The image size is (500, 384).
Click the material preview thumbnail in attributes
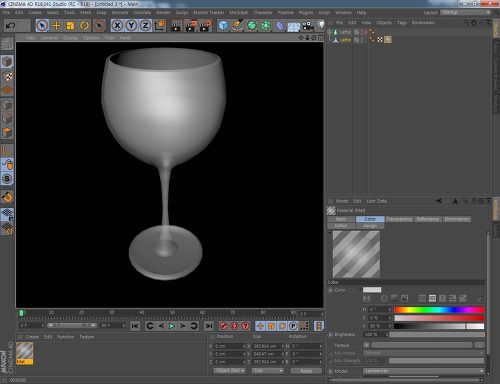tap(356, 254)
